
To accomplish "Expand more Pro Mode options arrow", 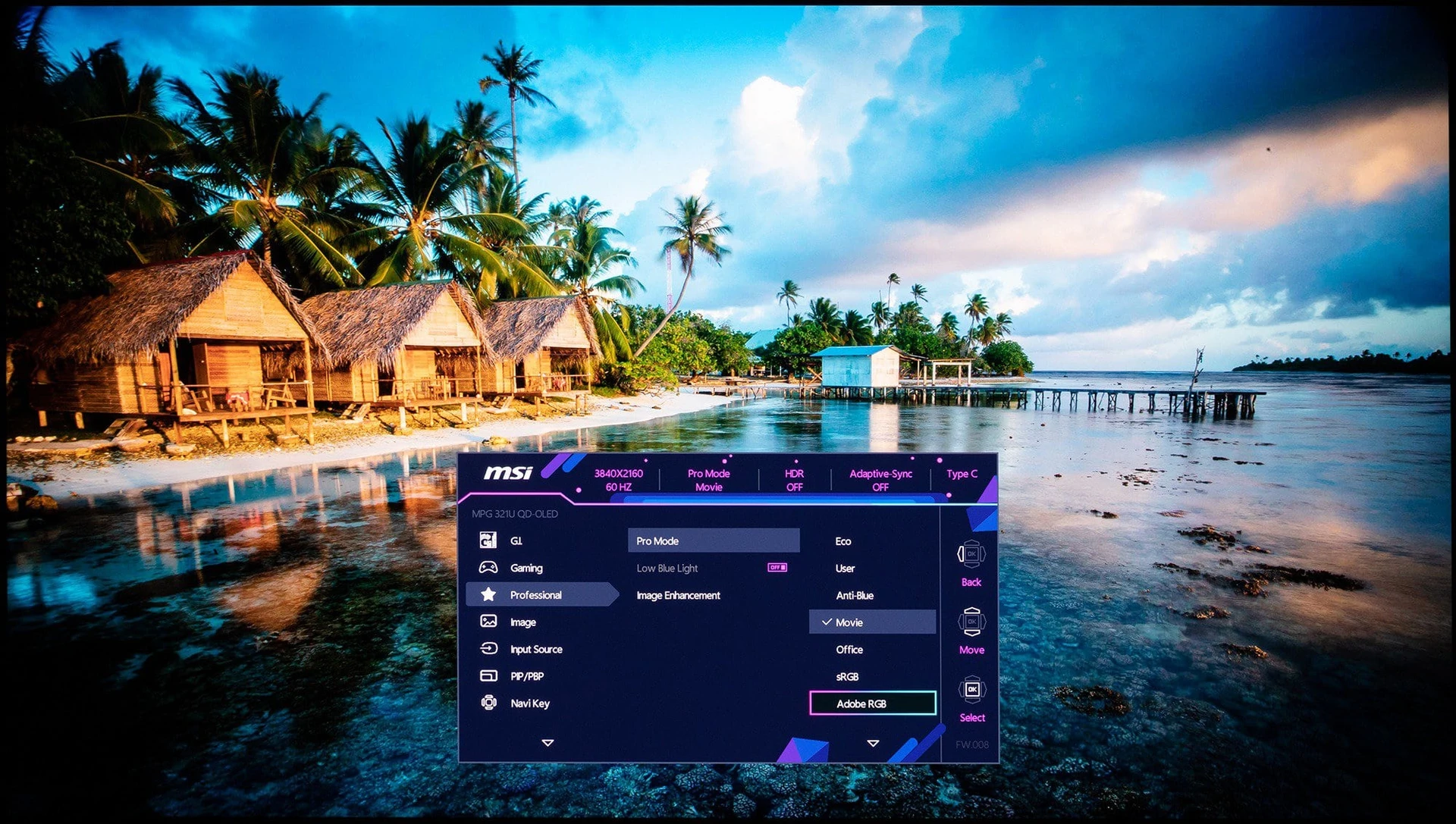I will click(x=873, y=743).
